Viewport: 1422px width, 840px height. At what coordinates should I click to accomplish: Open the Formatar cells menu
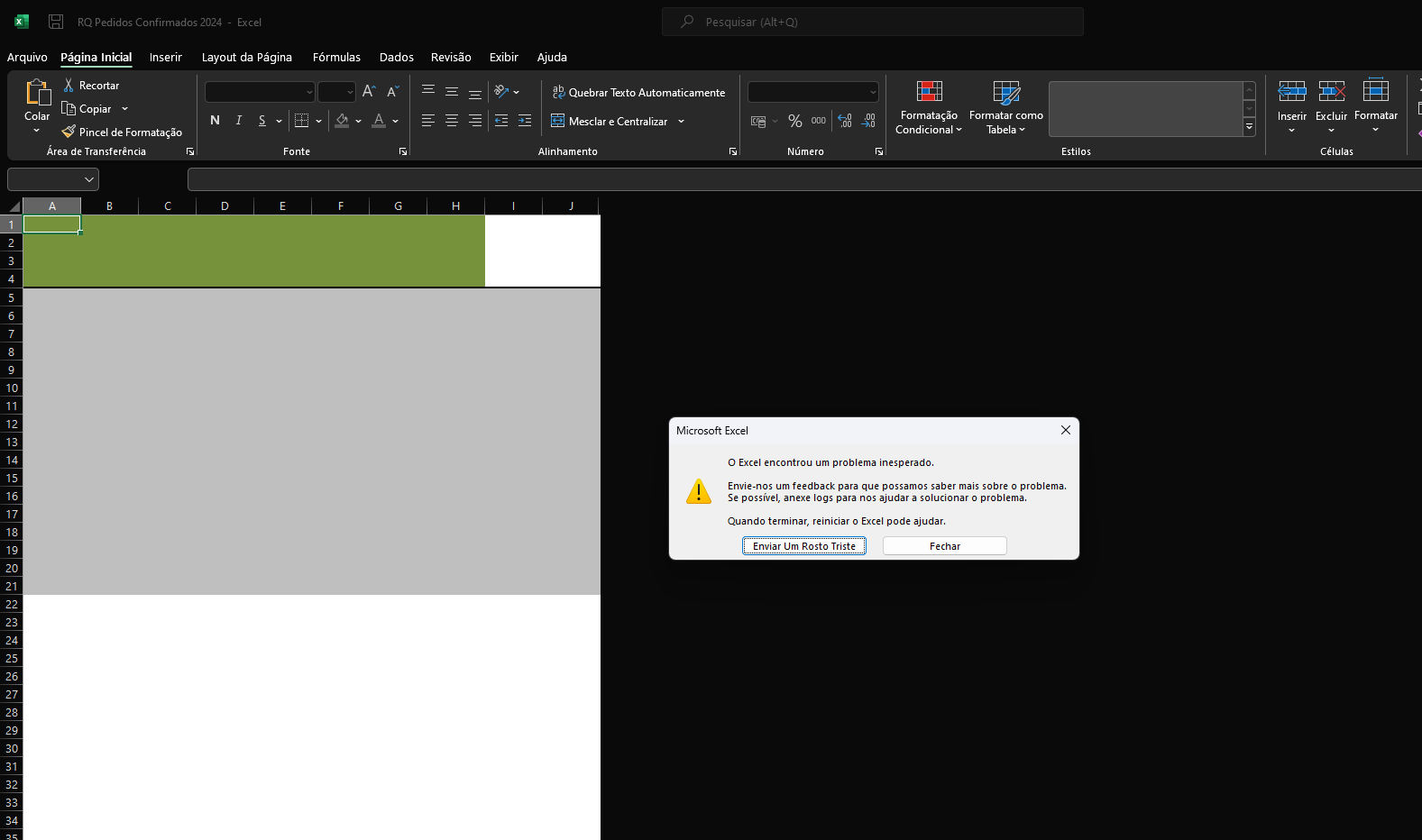[1376, 107]
